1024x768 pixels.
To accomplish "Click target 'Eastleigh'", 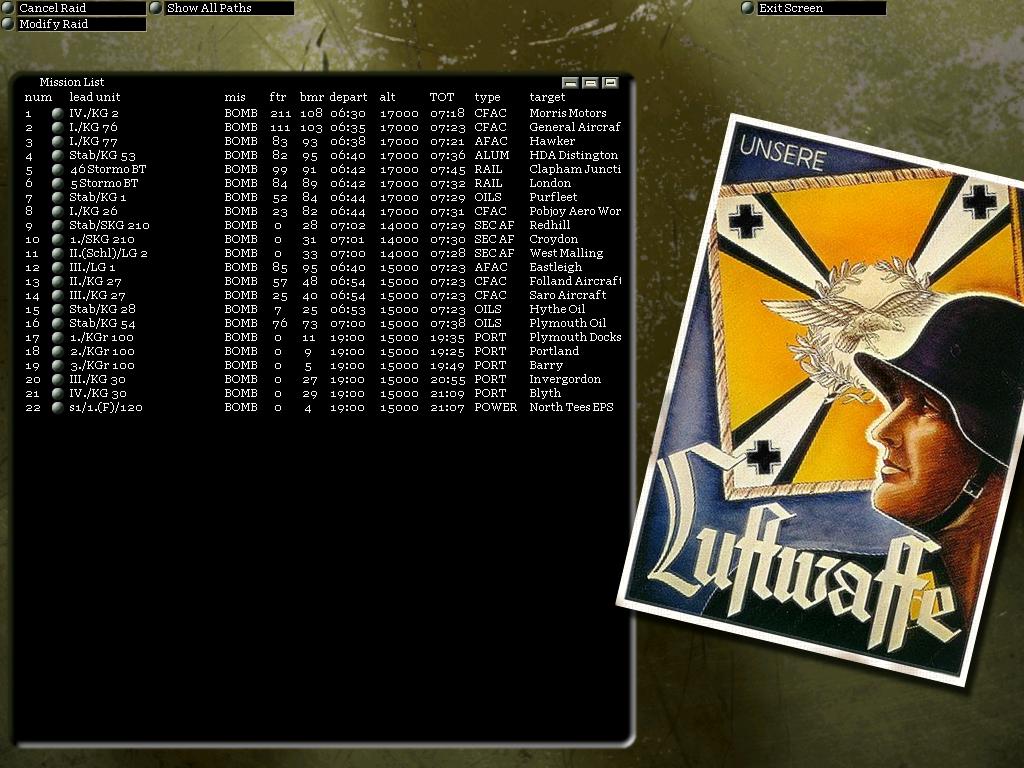I will coord(555,267).
